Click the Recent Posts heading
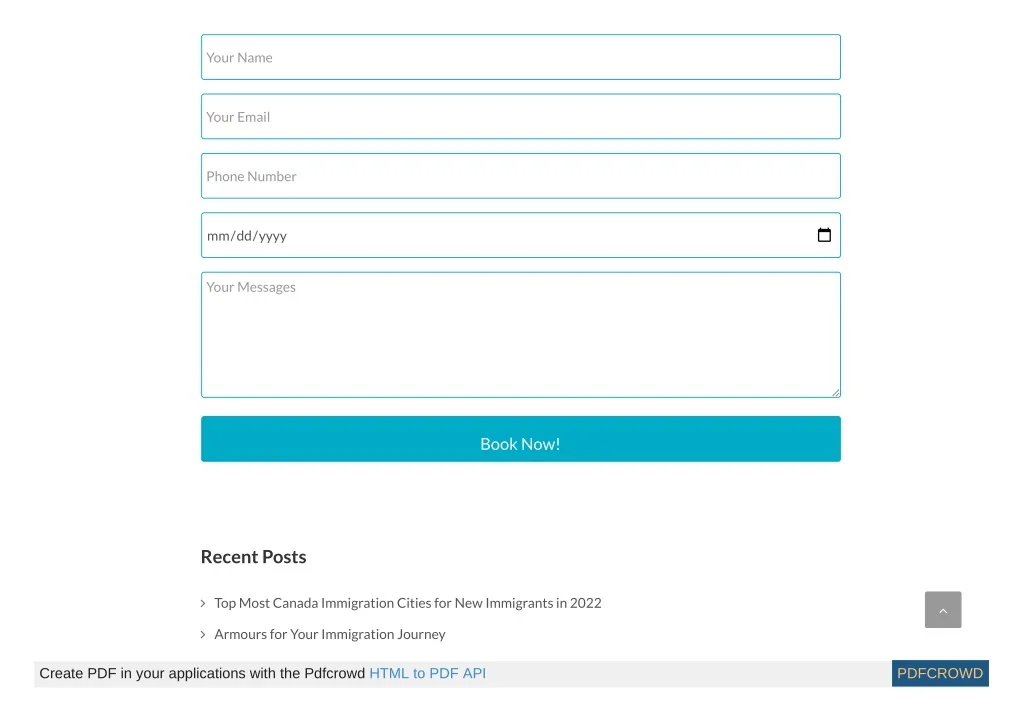Viewport: 1023px width, 724px height. [253, 557]
